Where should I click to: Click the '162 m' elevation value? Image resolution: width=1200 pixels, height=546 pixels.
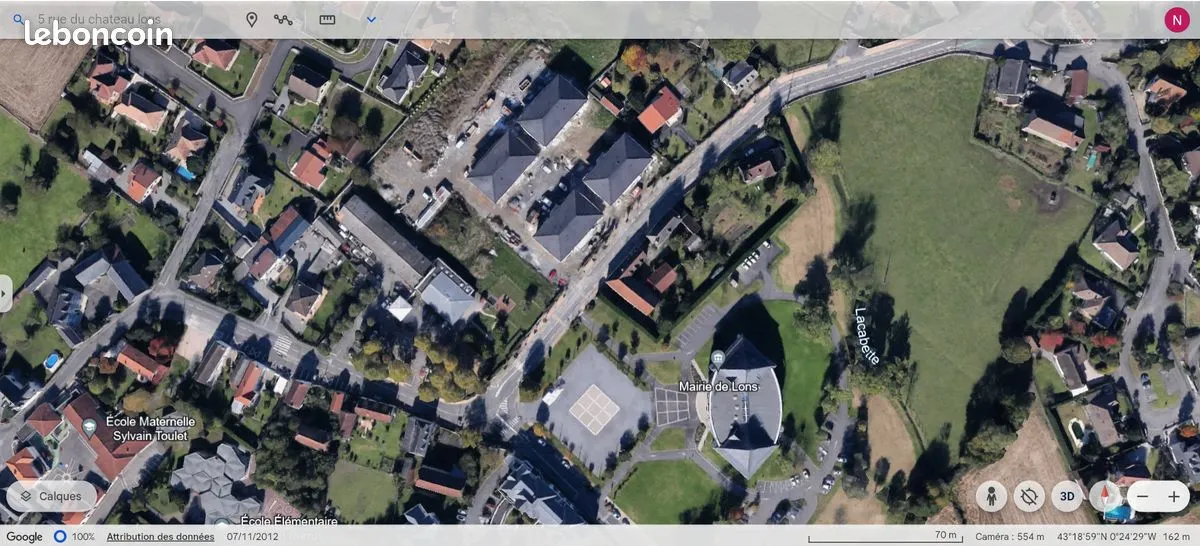coord(1176,537)
